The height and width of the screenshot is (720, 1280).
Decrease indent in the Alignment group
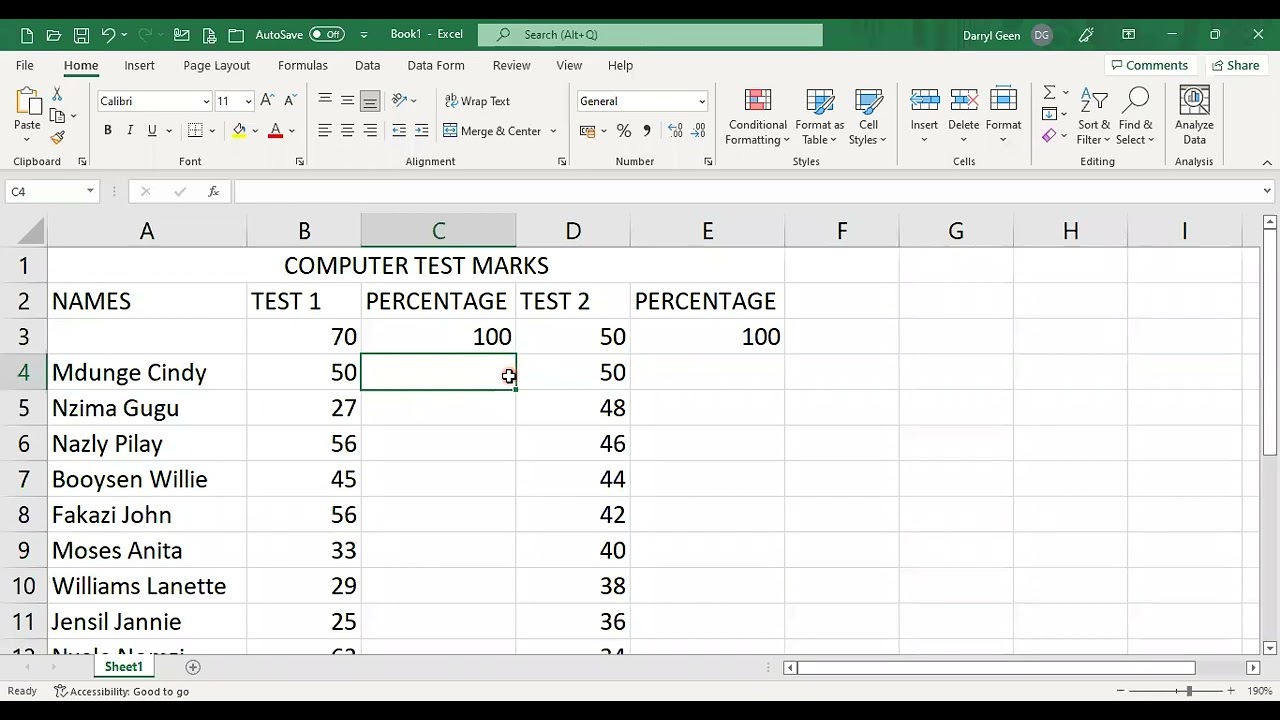click(x=399, y=131)
